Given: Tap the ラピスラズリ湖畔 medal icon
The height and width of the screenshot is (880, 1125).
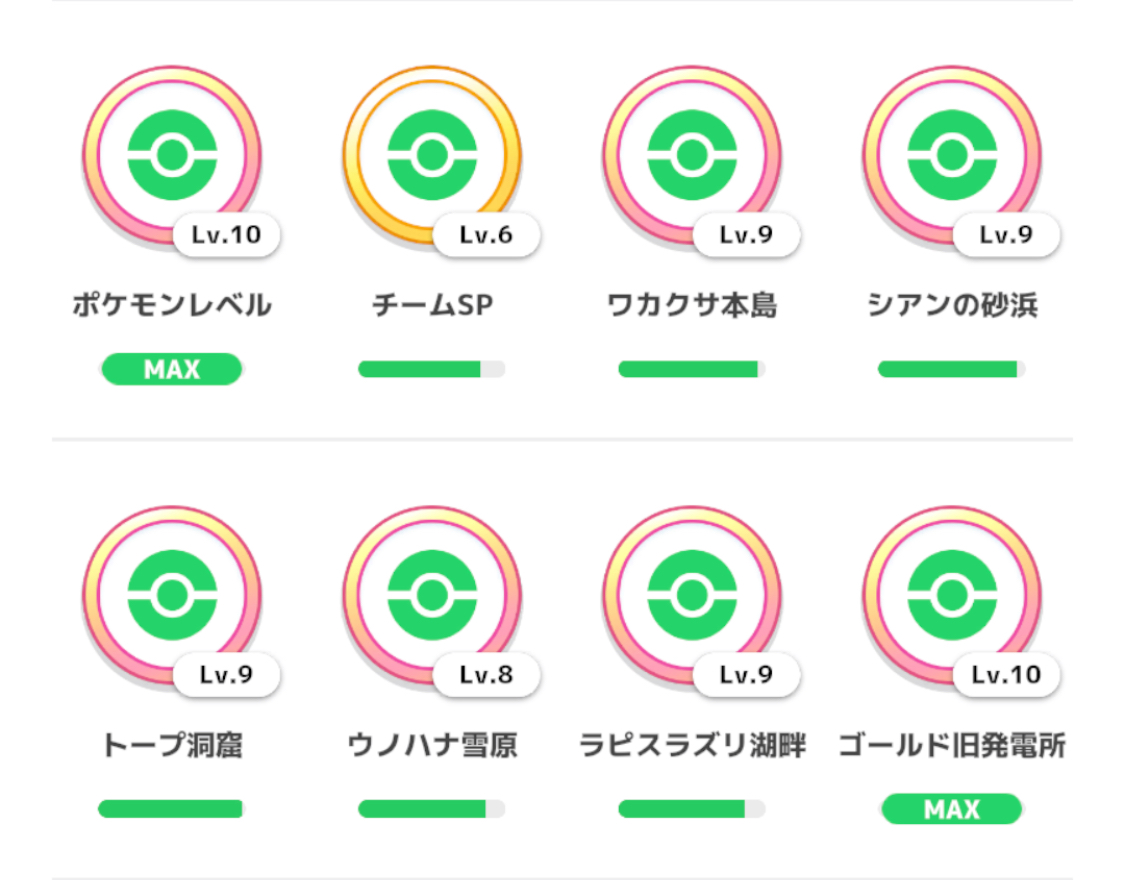Looking at the screenshot, I should [x=691, y=595].
